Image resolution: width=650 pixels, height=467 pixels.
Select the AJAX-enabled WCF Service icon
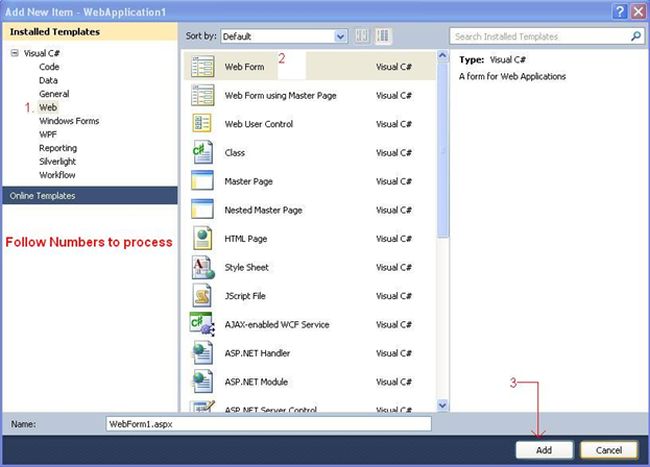click(x=202, y=324)
